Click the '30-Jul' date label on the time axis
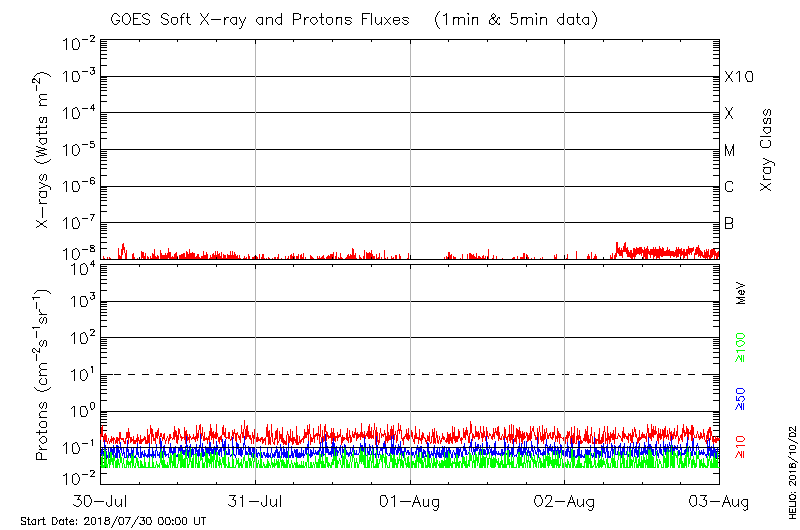800x530 pixels. tap(101, 499)
